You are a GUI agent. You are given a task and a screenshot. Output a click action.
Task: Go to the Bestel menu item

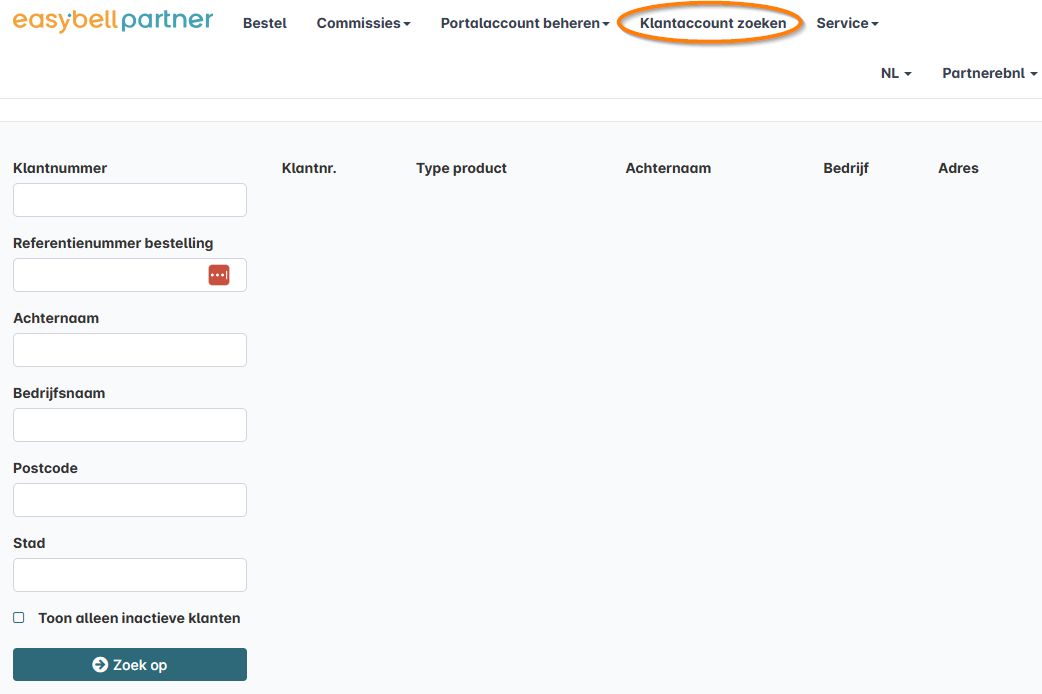[x=265, y=23]
